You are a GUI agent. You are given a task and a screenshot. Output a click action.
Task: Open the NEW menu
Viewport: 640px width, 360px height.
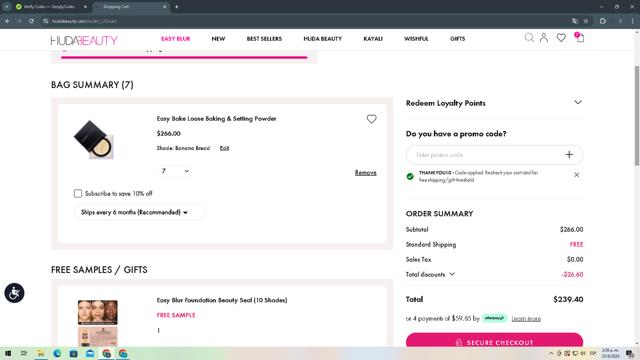tap(218, 39)
